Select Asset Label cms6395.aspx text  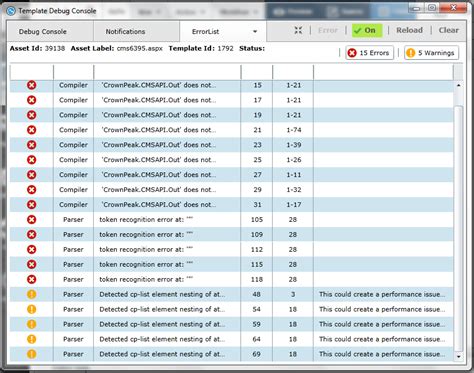[x=140, y=48]
